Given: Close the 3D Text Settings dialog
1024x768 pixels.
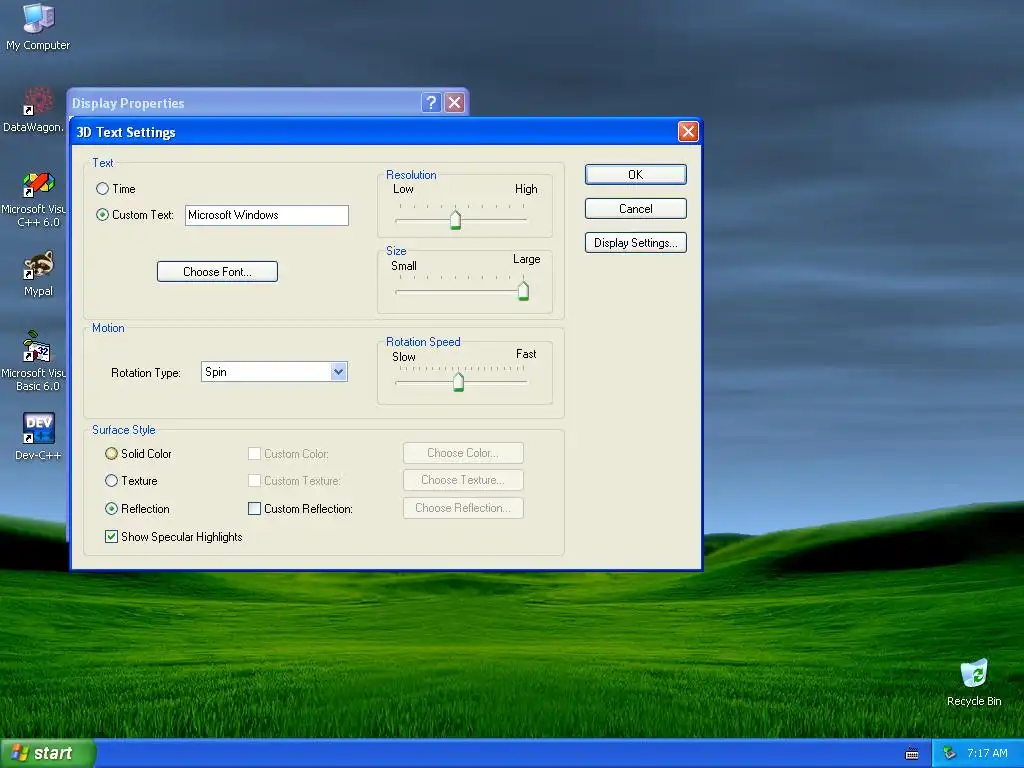Looking at the screenshot, I should pyautogui.click(x=688, y=131).
